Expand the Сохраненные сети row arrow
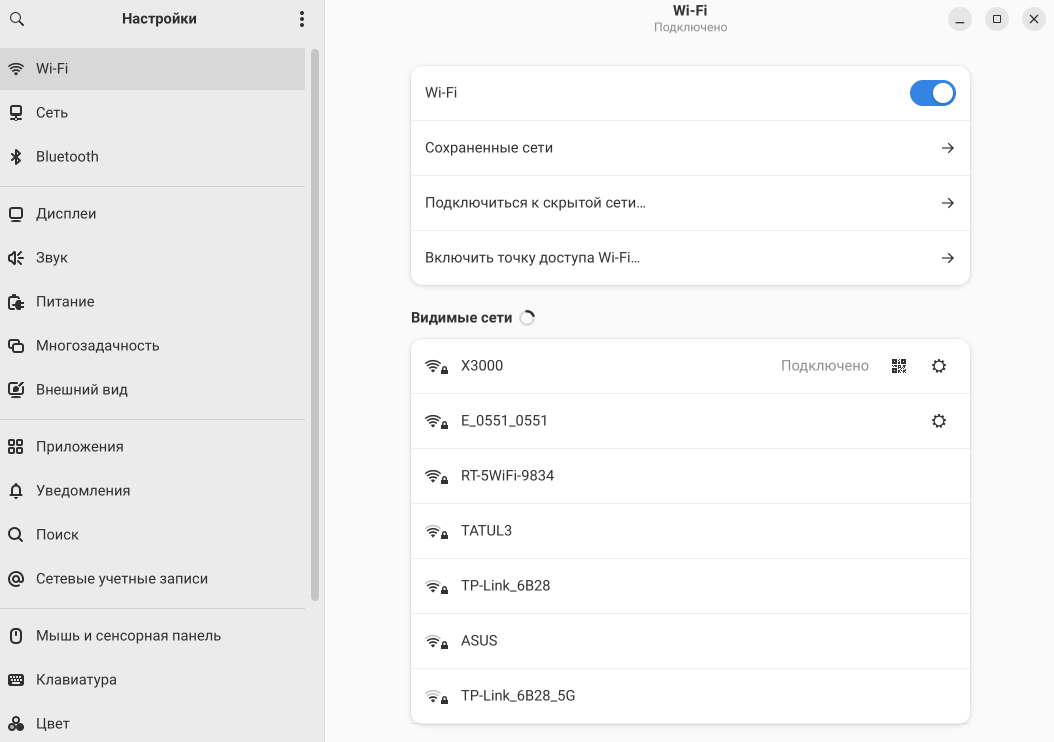1054x742 pixels. click(947, 148)
